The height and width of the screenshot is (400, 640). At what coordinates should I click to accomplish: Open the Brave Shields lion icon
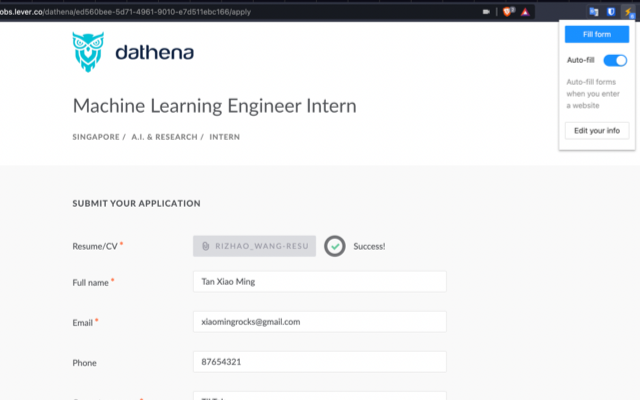click(508, 12)
